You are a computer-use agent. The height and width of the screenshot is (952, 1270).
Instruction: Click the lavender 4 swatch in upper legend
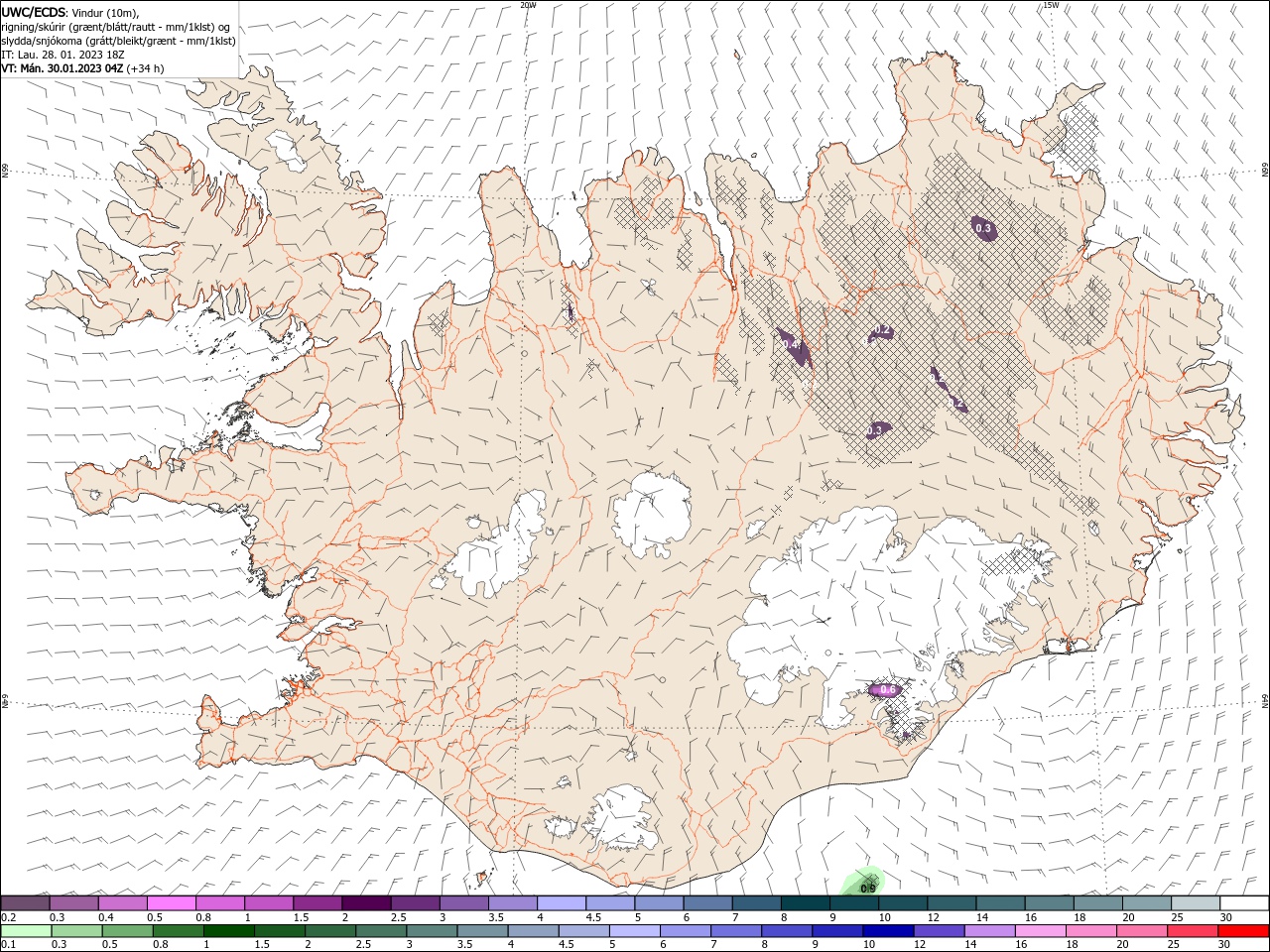(562, 903)
